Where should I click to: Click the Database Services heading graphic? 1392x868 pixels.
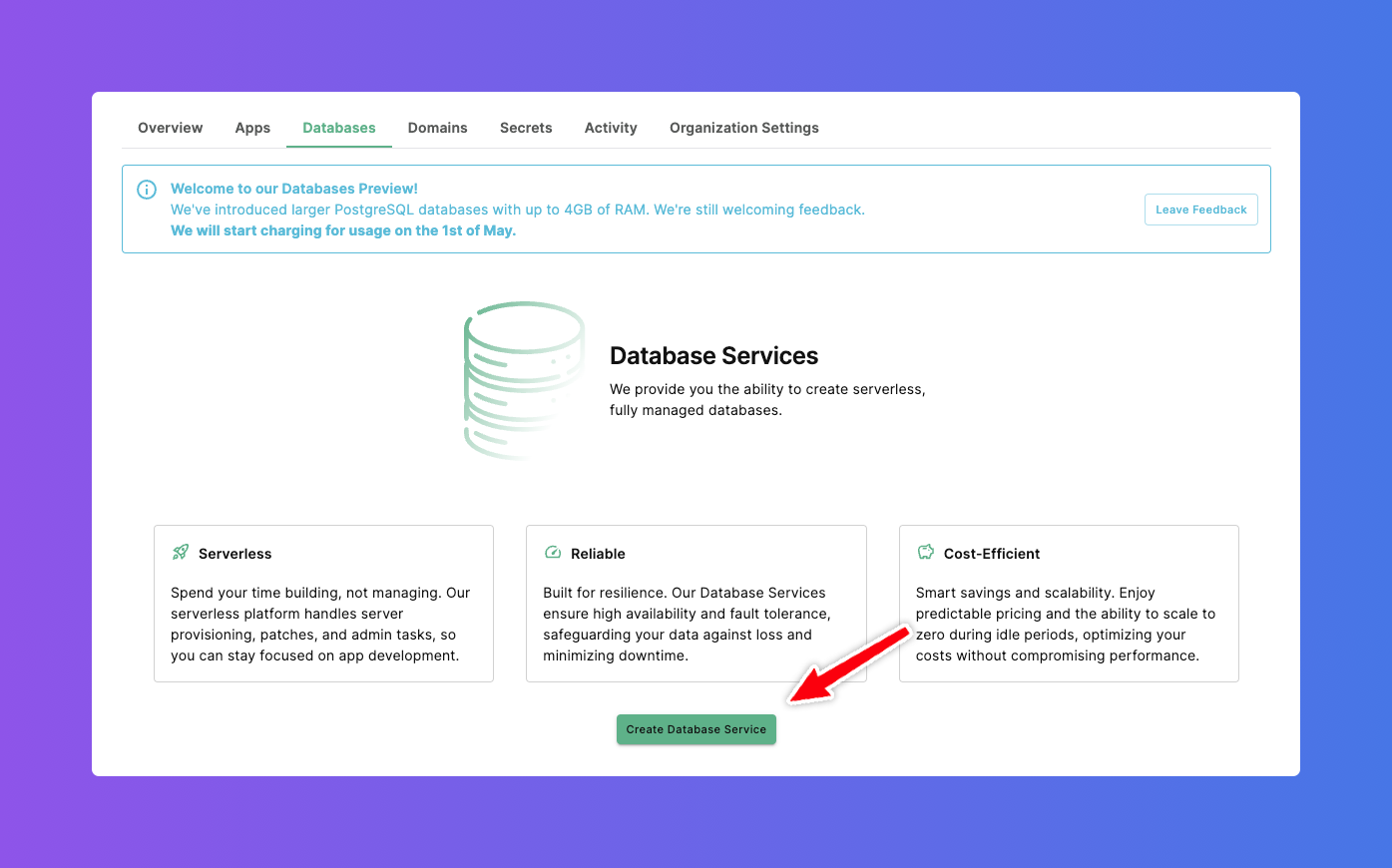click(713, 355)
